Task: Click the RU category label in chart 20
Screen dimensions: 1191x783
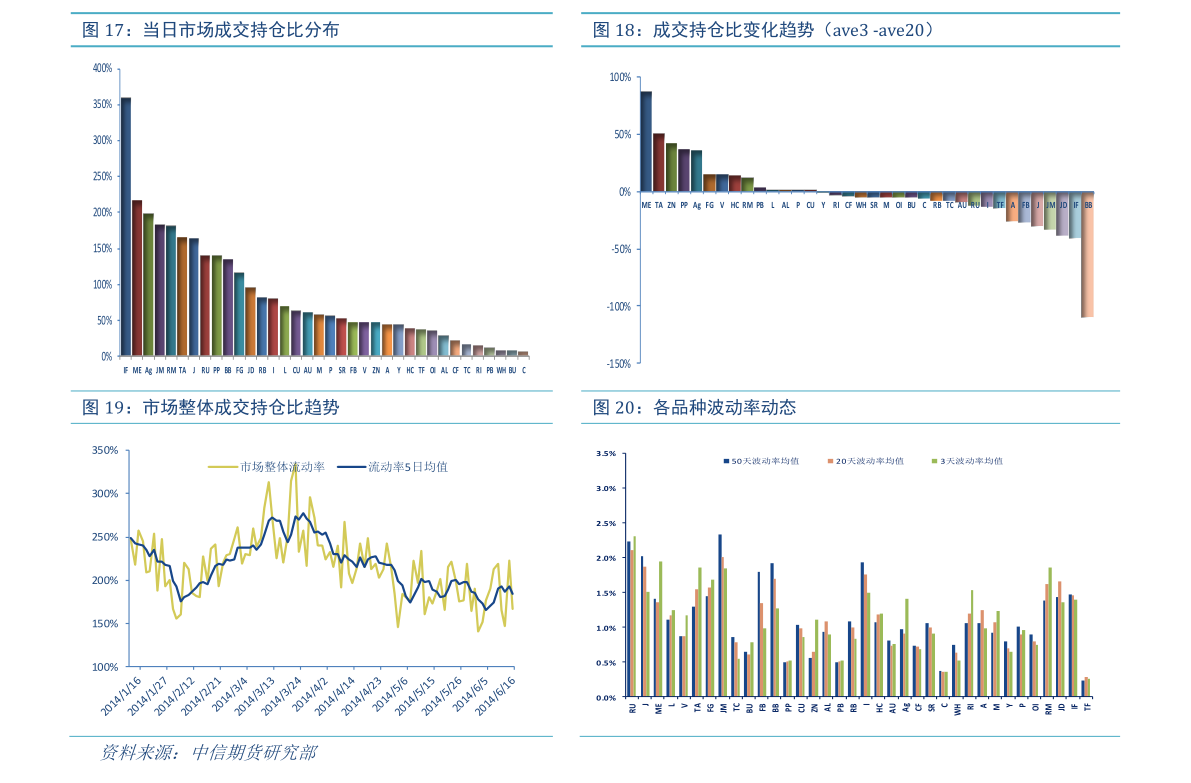Action: [x=633, y=707]
